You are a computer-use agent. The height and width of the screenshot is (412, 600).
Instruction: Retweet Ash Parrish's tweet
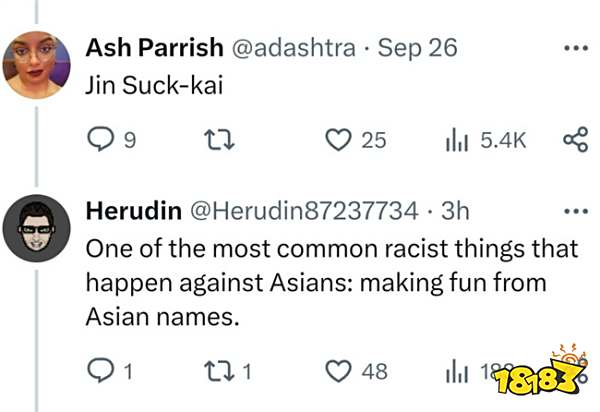pos(213,141)
